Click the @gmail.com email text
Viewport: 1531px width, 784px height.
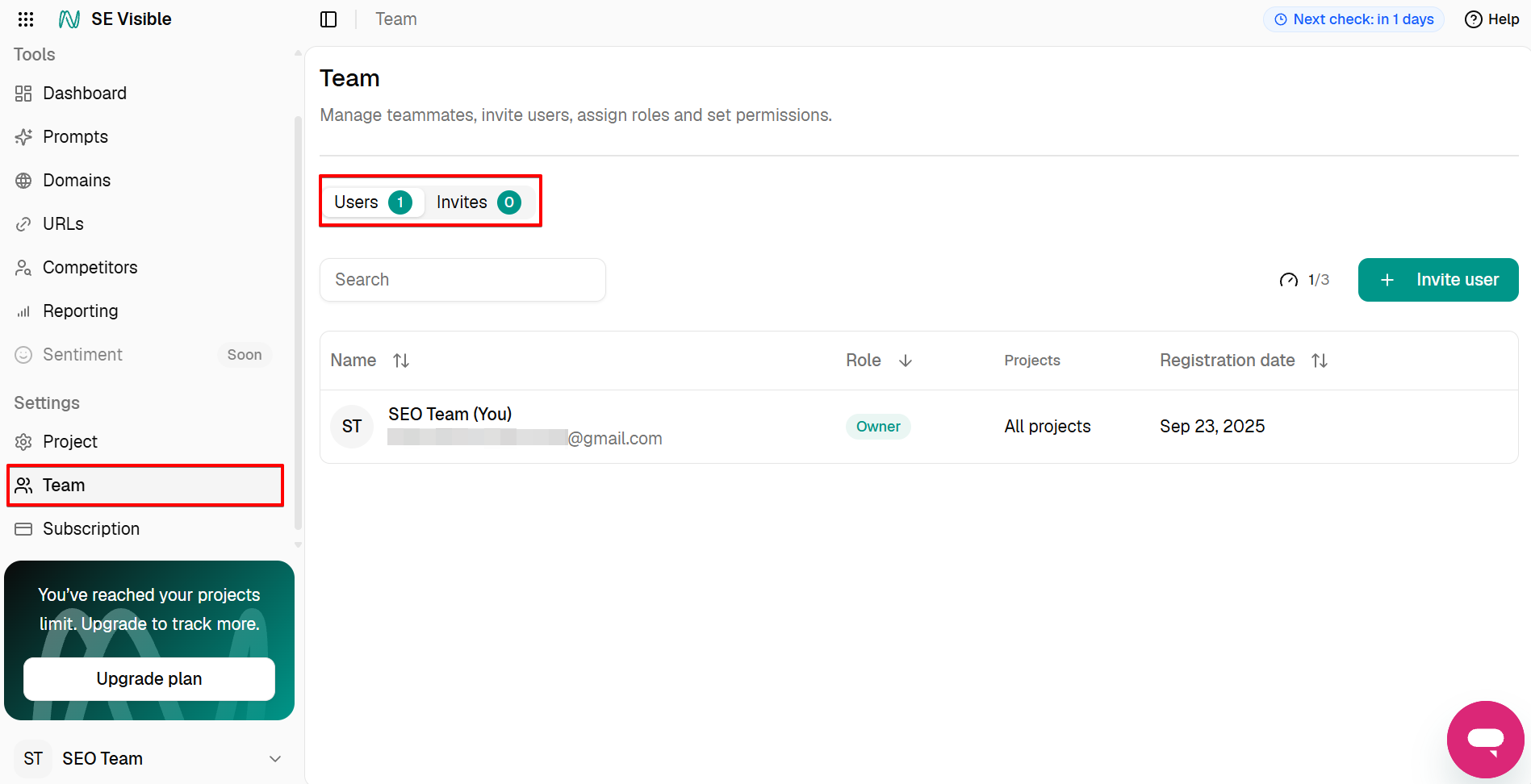pyautogui.click(x=615, y=439)
